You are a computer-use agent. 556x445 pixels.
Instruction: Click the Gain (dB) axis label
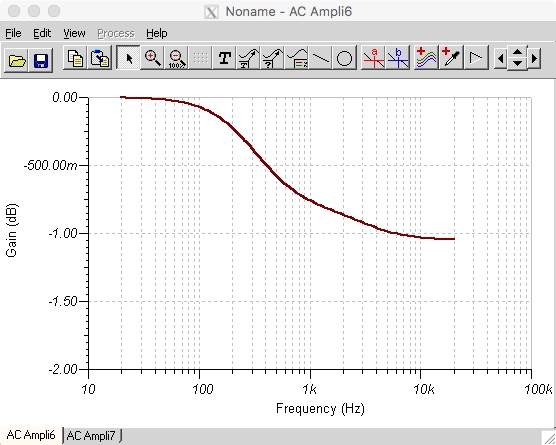pyautogui.click(x=11, y=230)
